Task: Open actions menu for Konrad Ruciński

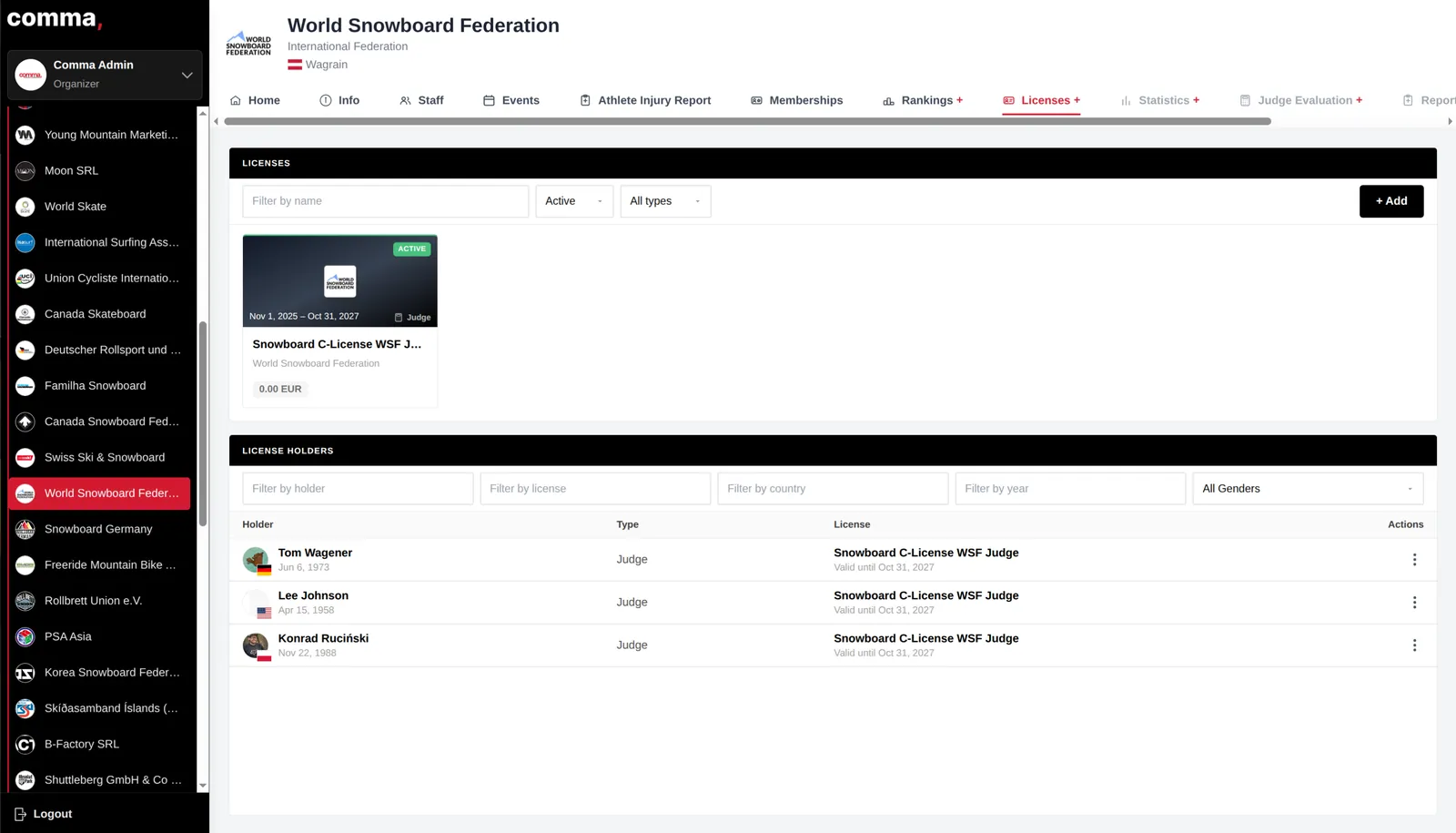Action: point(1414,645)
